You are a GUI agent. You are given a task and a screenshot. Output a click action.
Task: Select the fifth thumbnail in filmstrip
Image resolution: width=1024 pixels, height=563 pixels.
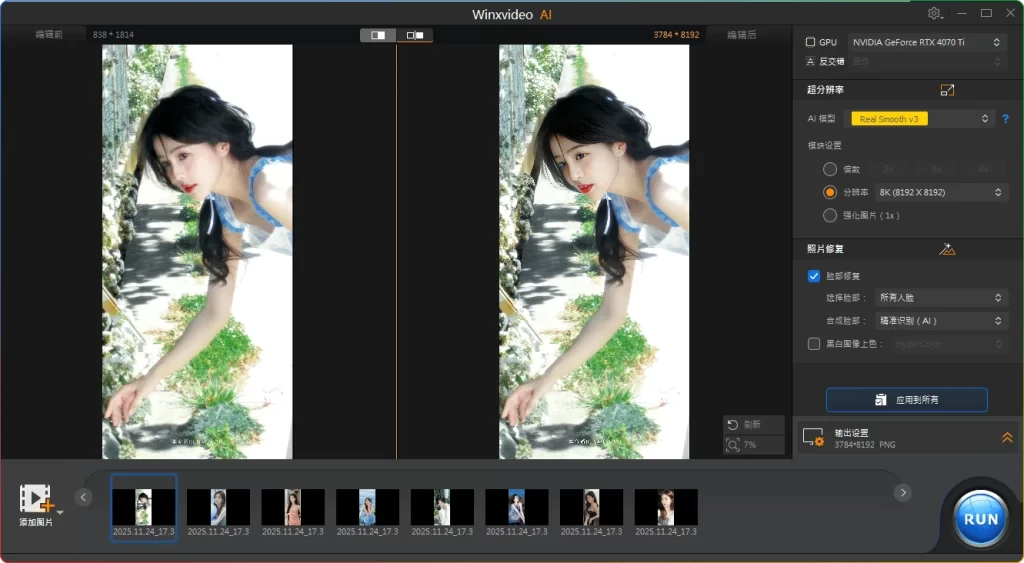click(442, 507)
